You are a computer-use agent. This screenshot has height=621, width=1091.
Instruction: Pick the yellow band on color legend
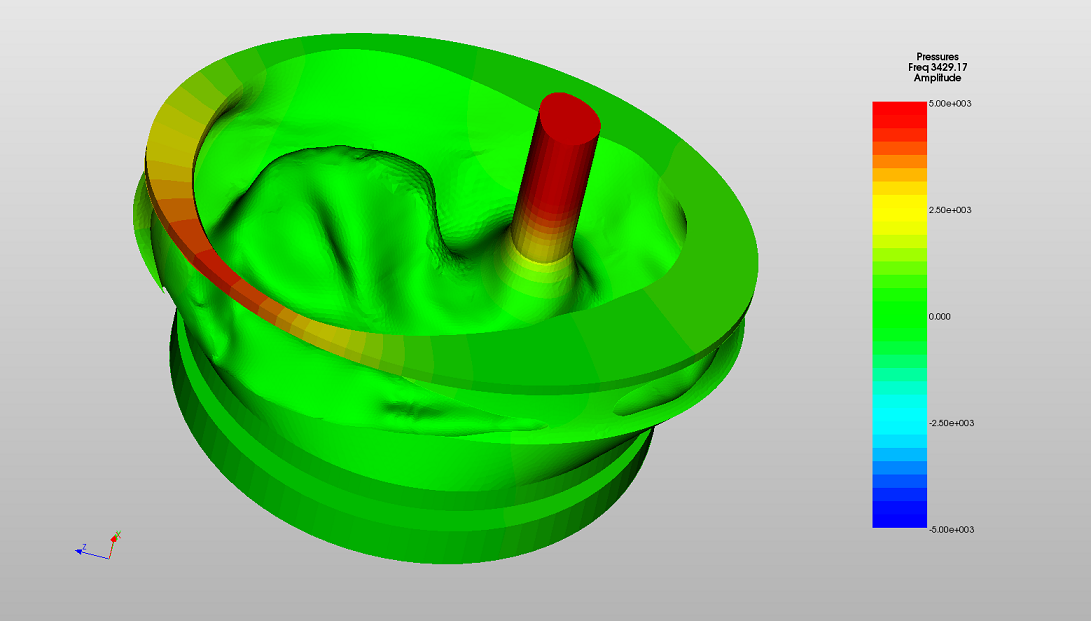pyautogui.click(x=900, y=207)
